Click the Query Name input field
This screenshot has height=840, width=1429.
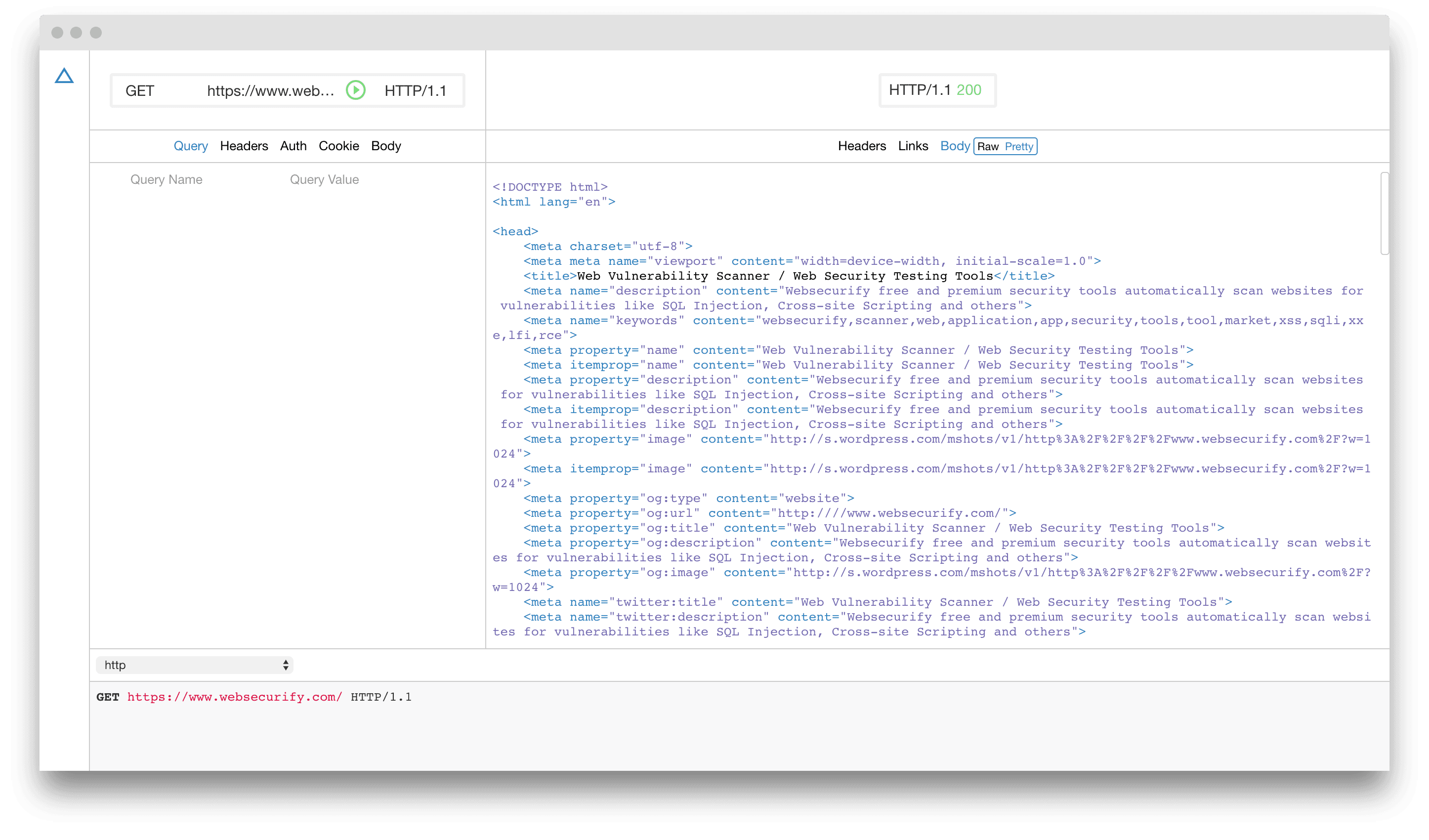166,179
